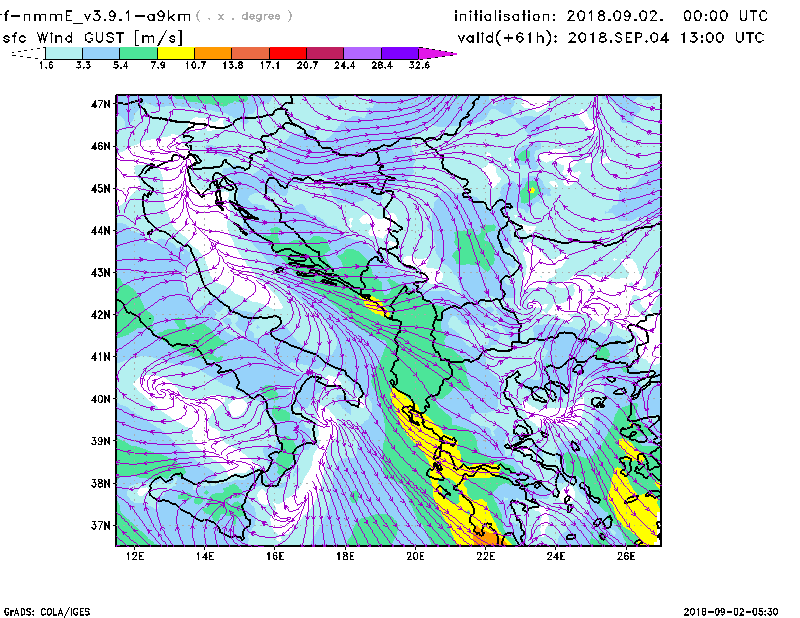Click the 44N latitude label
800x618 pixels.
pos(101,231)
